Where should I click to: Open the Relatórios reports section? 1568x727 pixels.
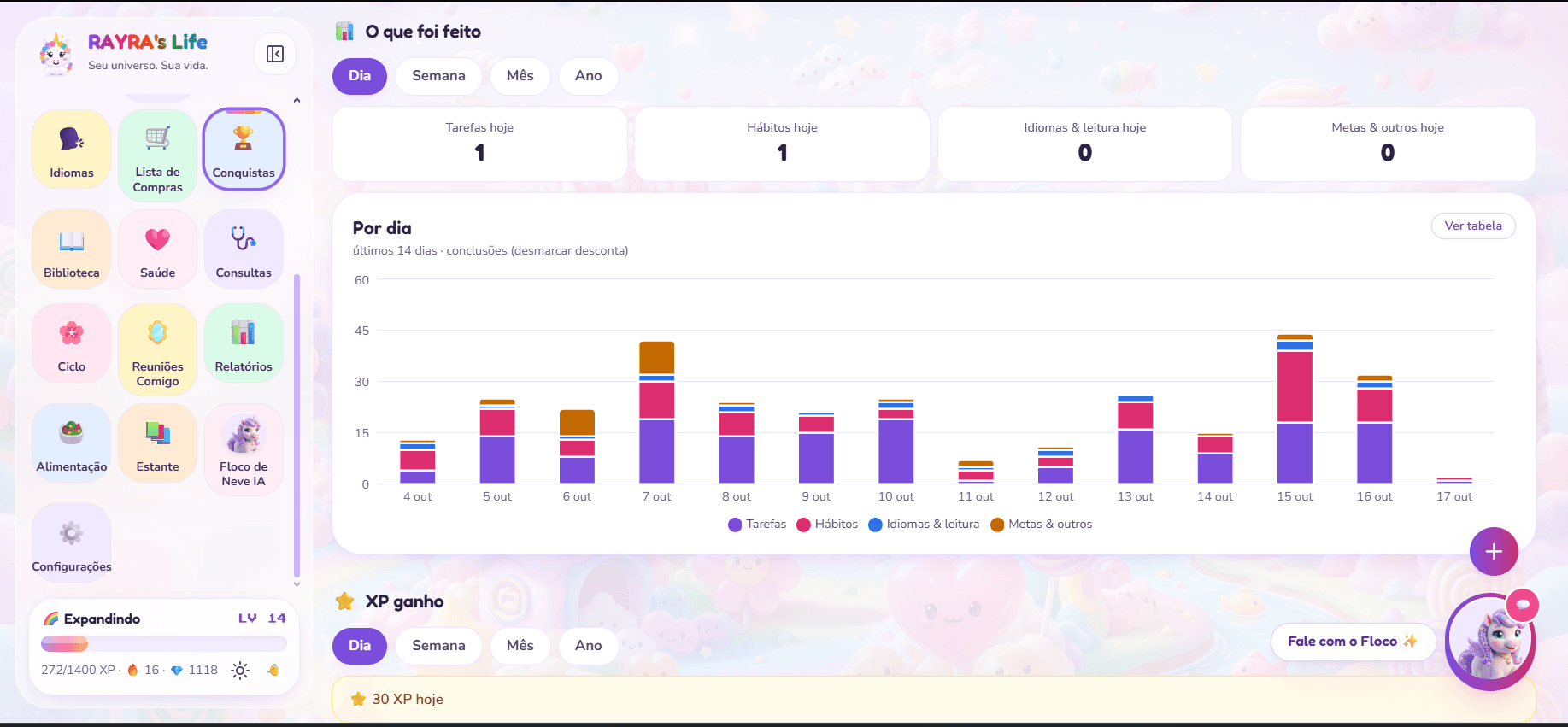point(244,343)
